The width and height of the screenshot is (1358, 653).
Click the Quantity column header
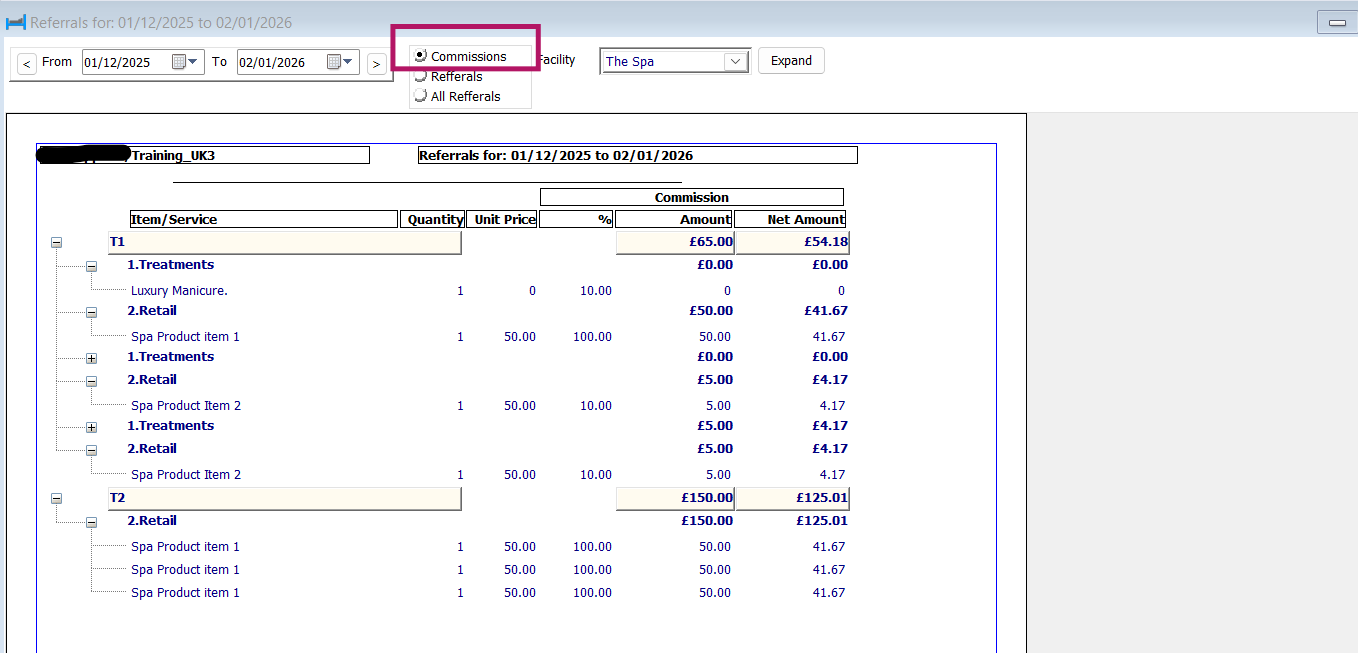(x=432, y=219)
